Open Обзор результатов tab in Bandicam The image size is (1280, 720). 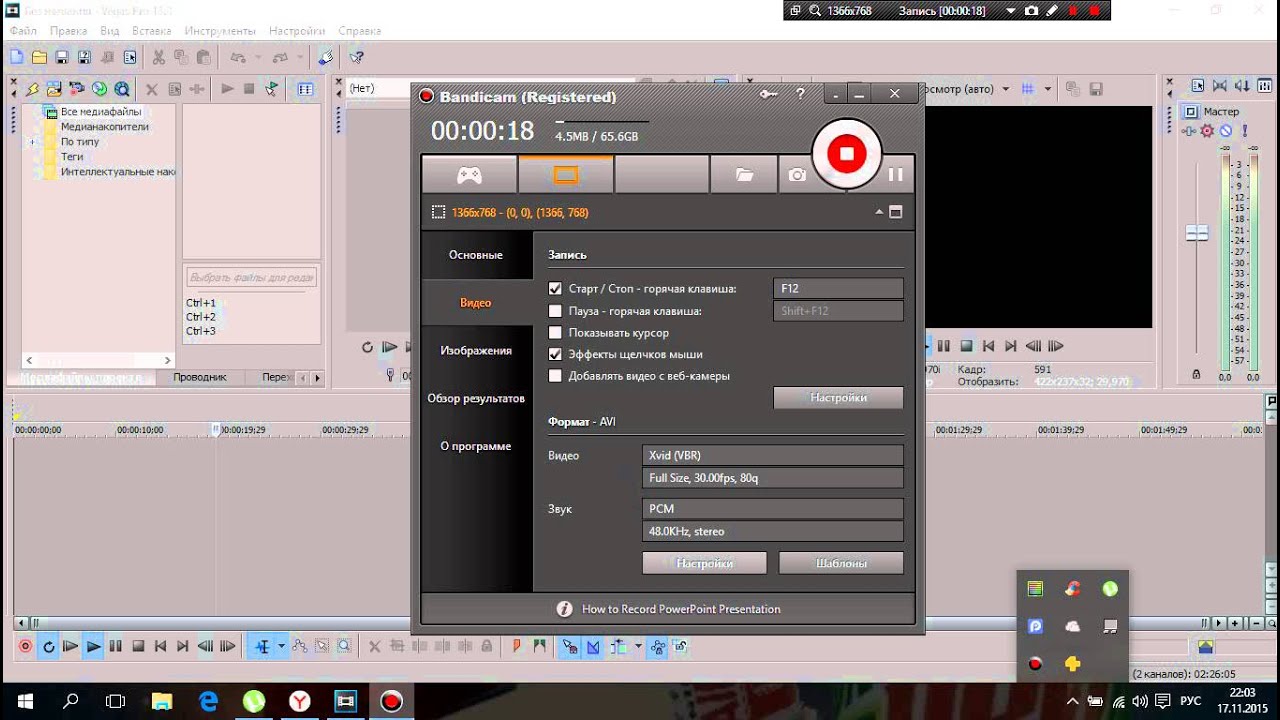point(476,399)
